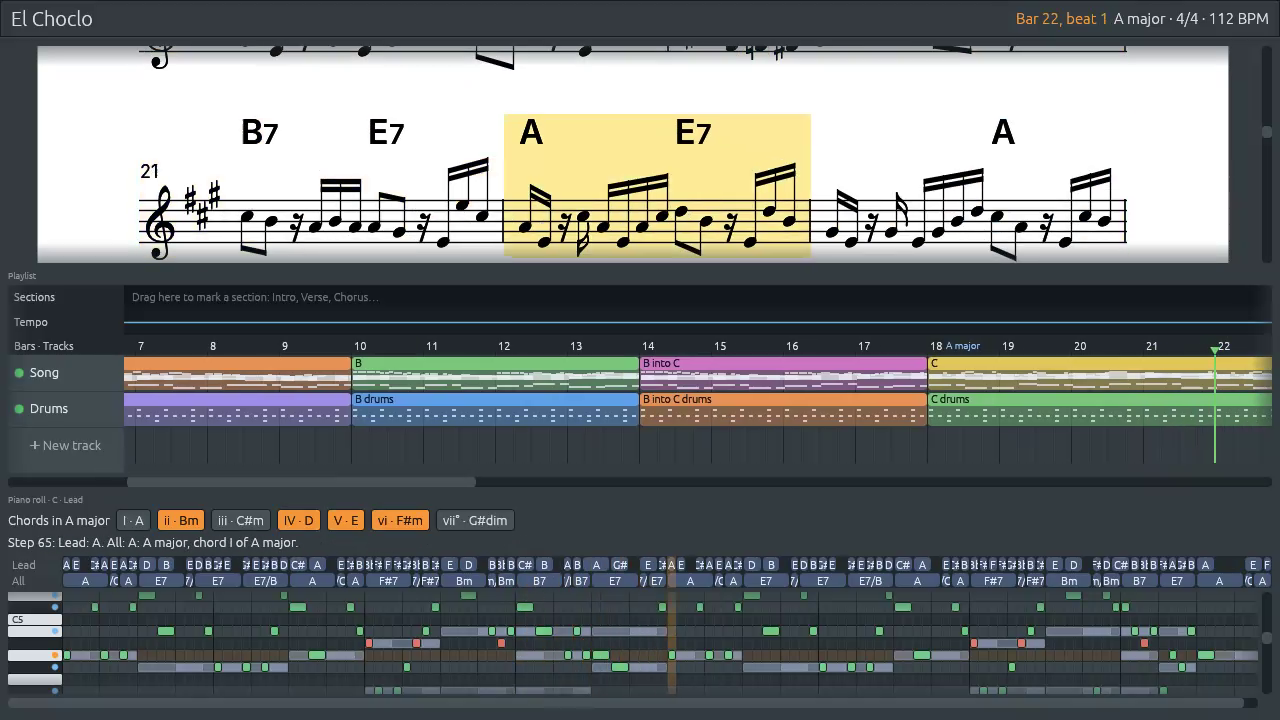Toggle the I · A chord button
1280x720 pixels.
point(133,520)
